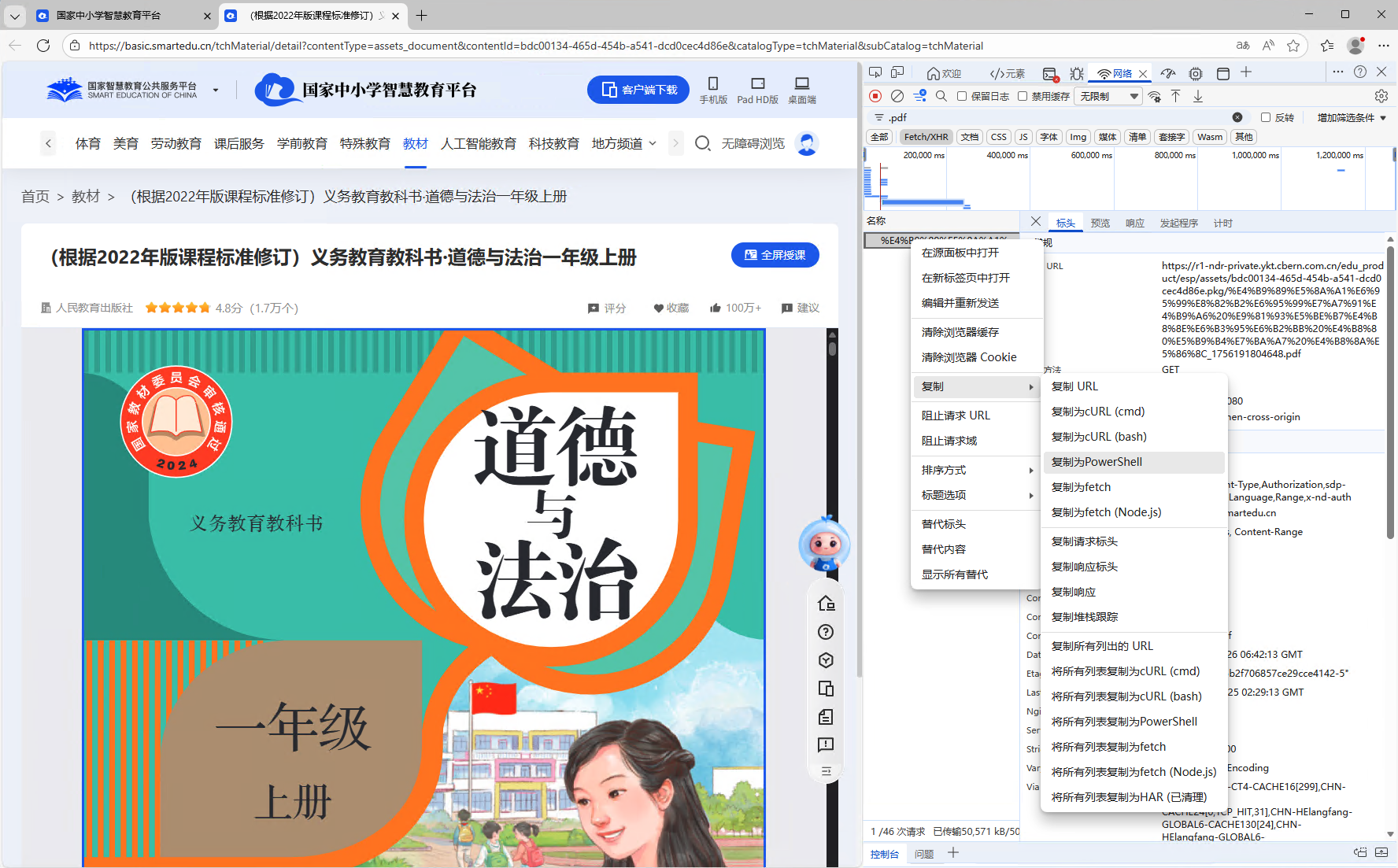The width and height of the screenshot is (1398, 868).
Task: Click the 首页 breadcrumb link
Action: pyautogui.click(x=35, y=197)
